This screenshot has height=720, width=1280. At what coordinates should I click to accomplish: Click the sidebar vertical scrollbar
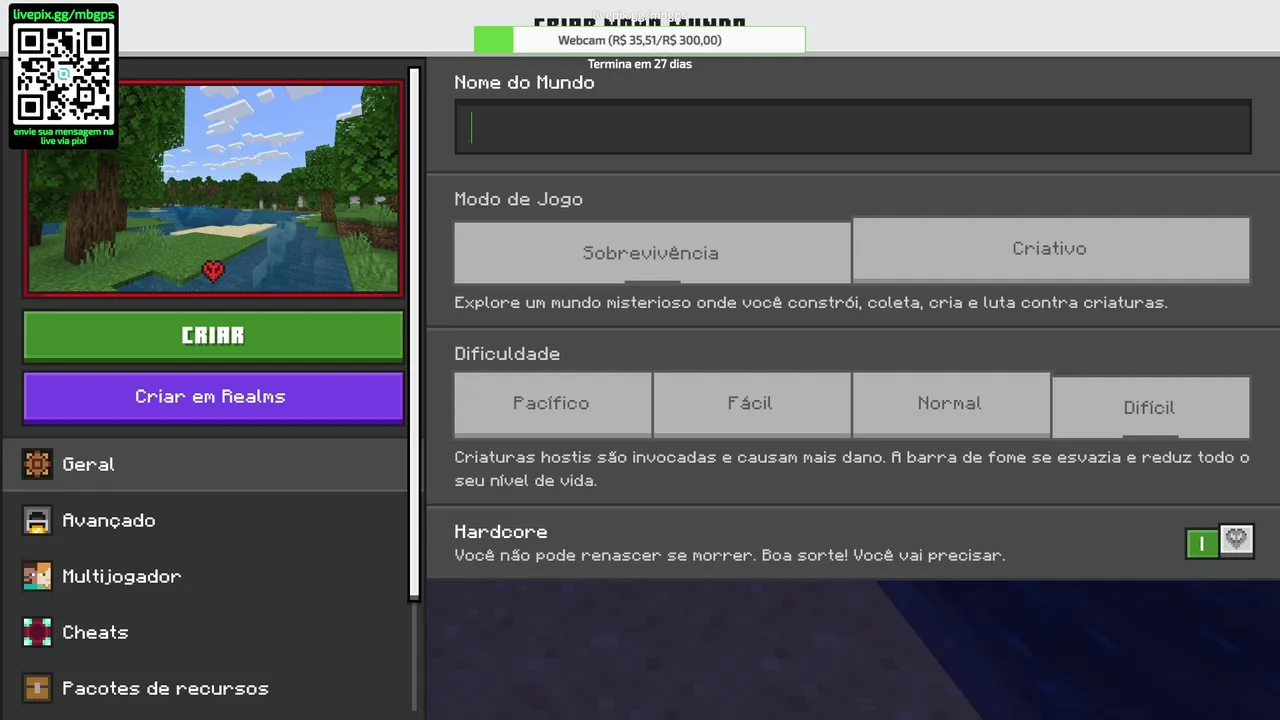[x=414, y=334]
